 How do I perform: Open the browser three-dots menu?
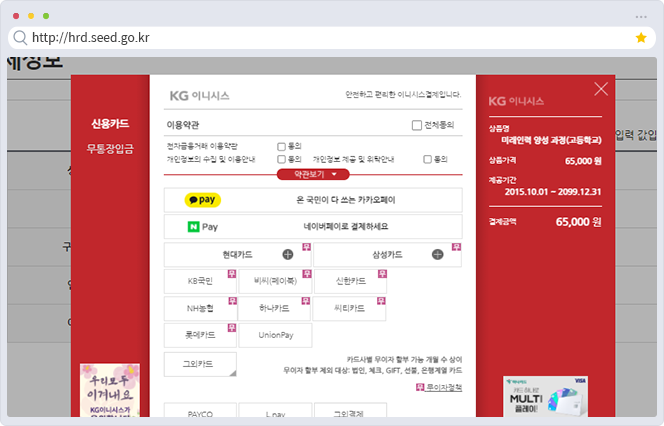pyautogui.click(x=641, y=17)
